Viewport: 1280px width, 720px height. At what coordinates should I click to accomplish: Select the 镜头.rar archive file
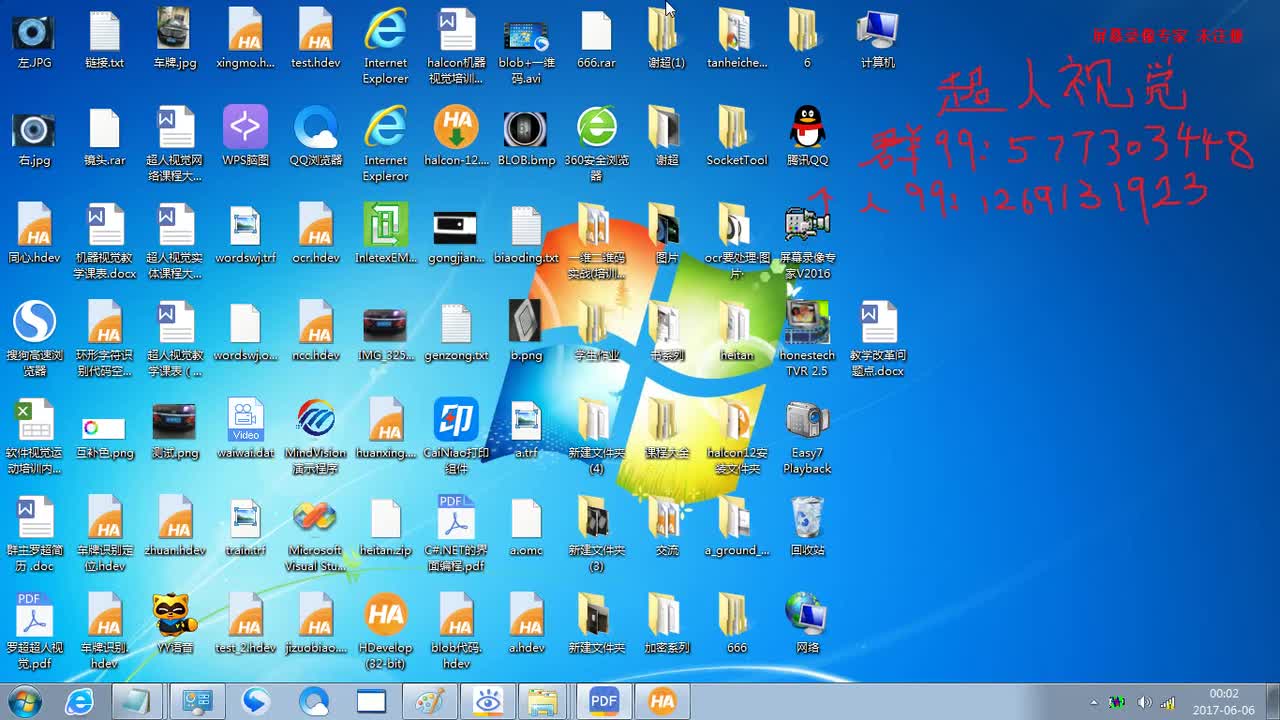[105, 136]
